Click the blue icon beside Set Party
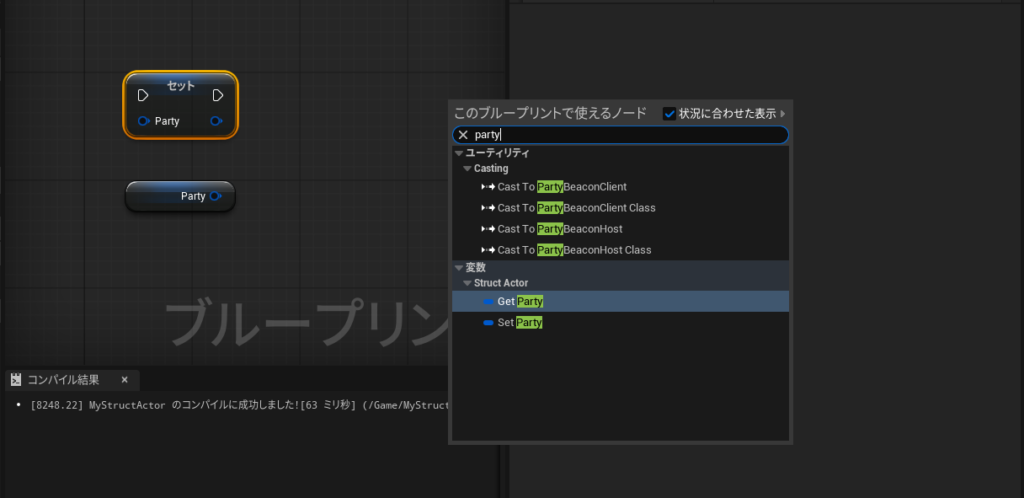Image resolution: width=1024 pixels, height=498 pixels. (x=488, y=323)
